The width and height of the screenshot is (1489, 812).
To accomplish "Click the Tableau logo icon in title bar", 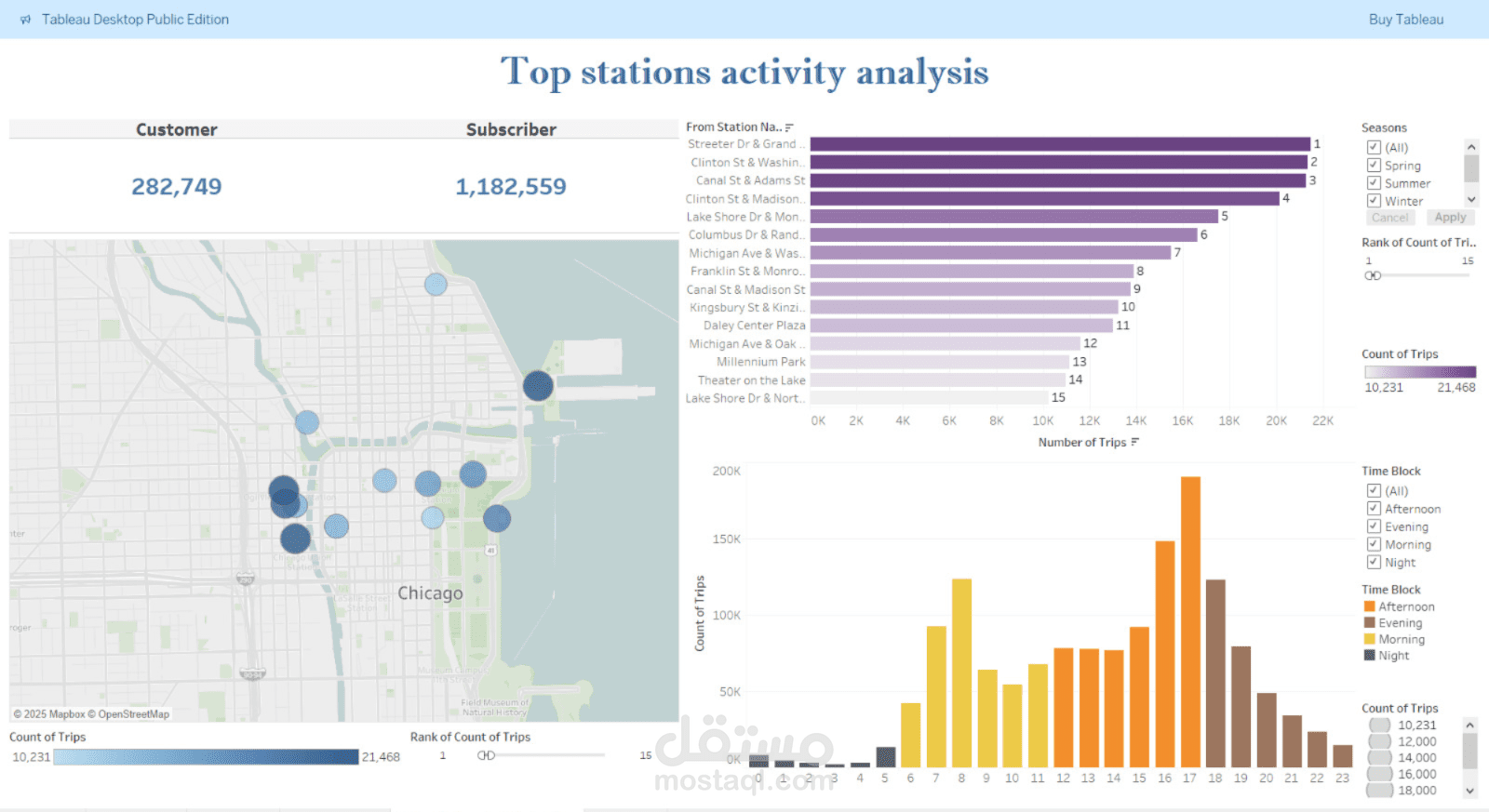I will (x=25, y=20).
